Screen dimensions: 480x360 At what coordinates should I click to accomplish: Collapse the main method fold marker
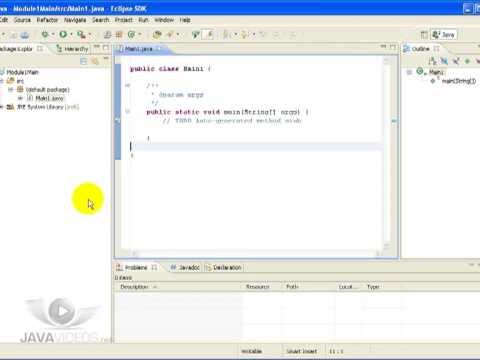click(x=127, y=111)
